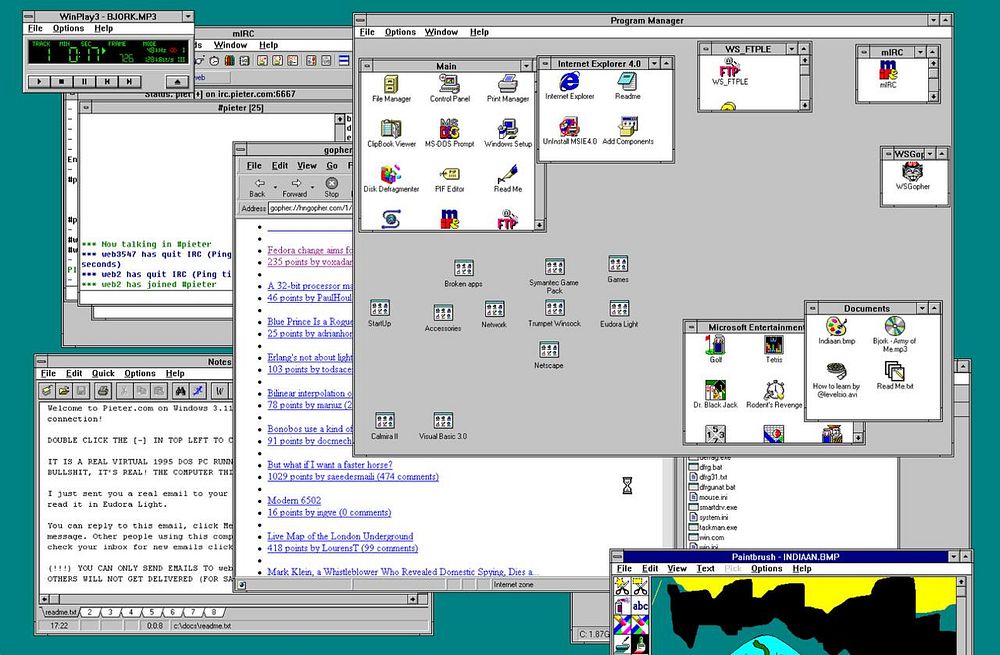Stop playback in WinPlay3
The image size is (1000, 655).
tap(61, 82)
